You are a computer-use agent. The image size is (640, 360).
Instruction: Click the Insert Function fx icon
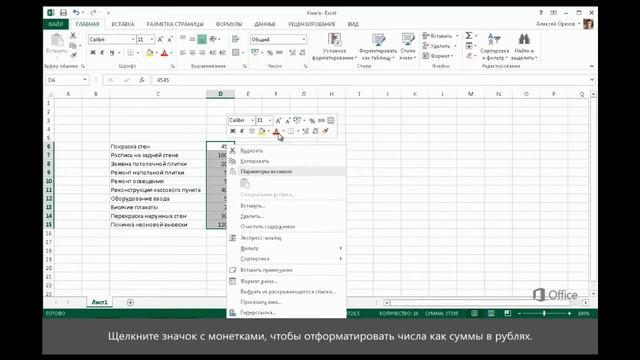[142, 80]
